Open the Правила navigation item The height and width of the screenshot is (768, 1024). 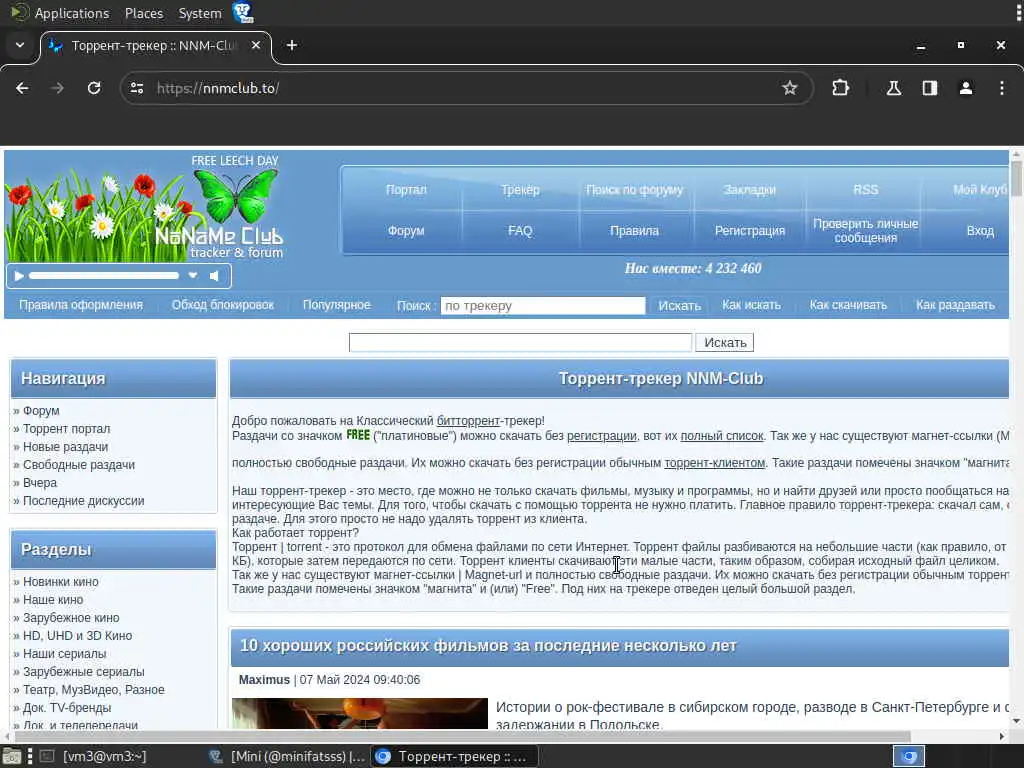[x=634, y=231]
